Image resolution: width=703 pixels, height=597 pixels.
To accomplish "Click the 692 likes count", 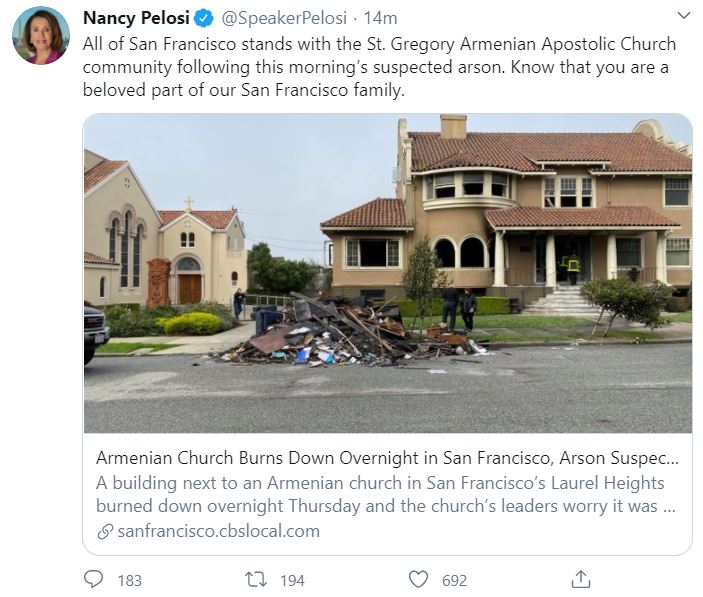I will 454,580.
